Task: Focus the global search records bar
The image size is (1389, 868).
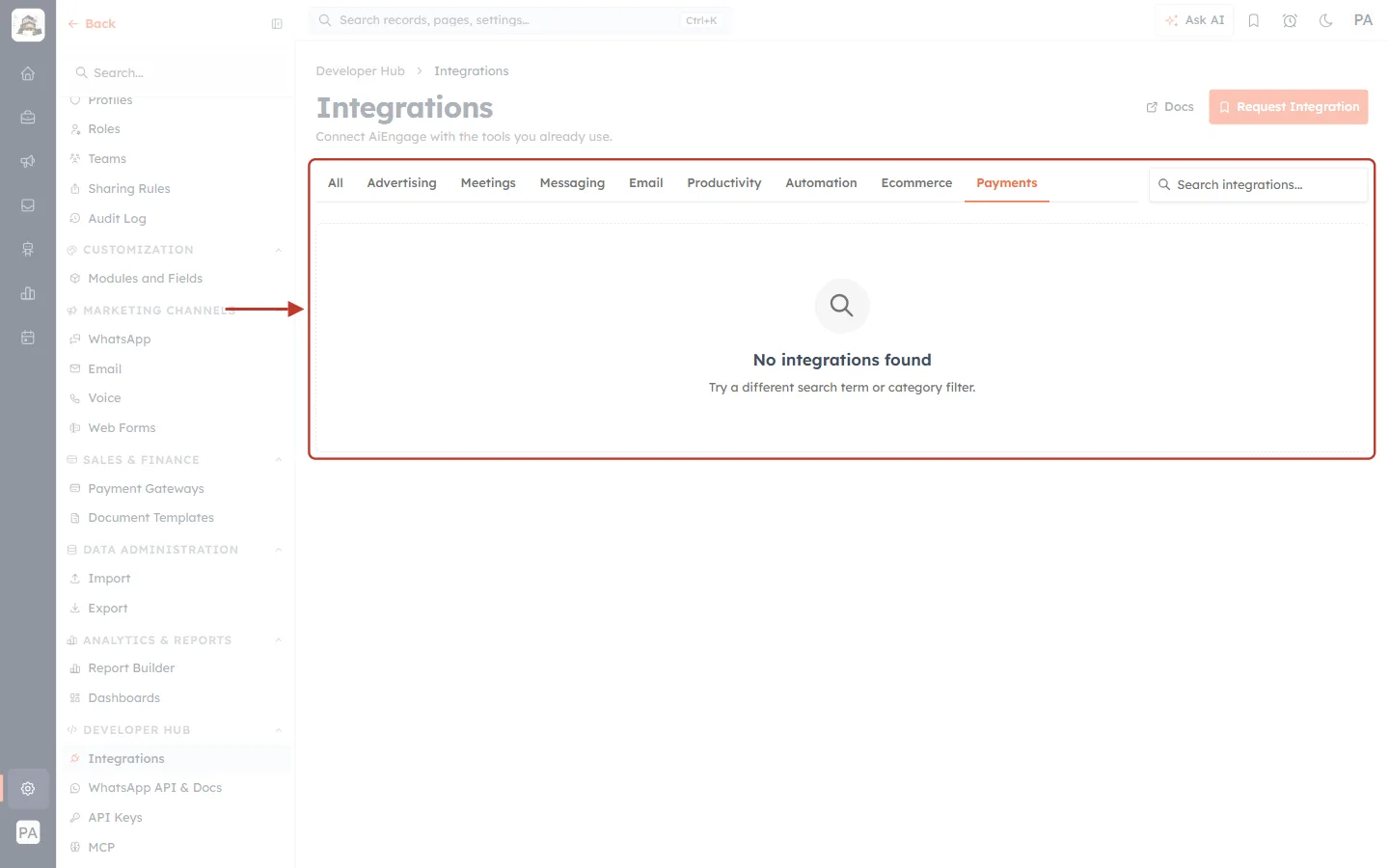Action: [x=521, y=20]
